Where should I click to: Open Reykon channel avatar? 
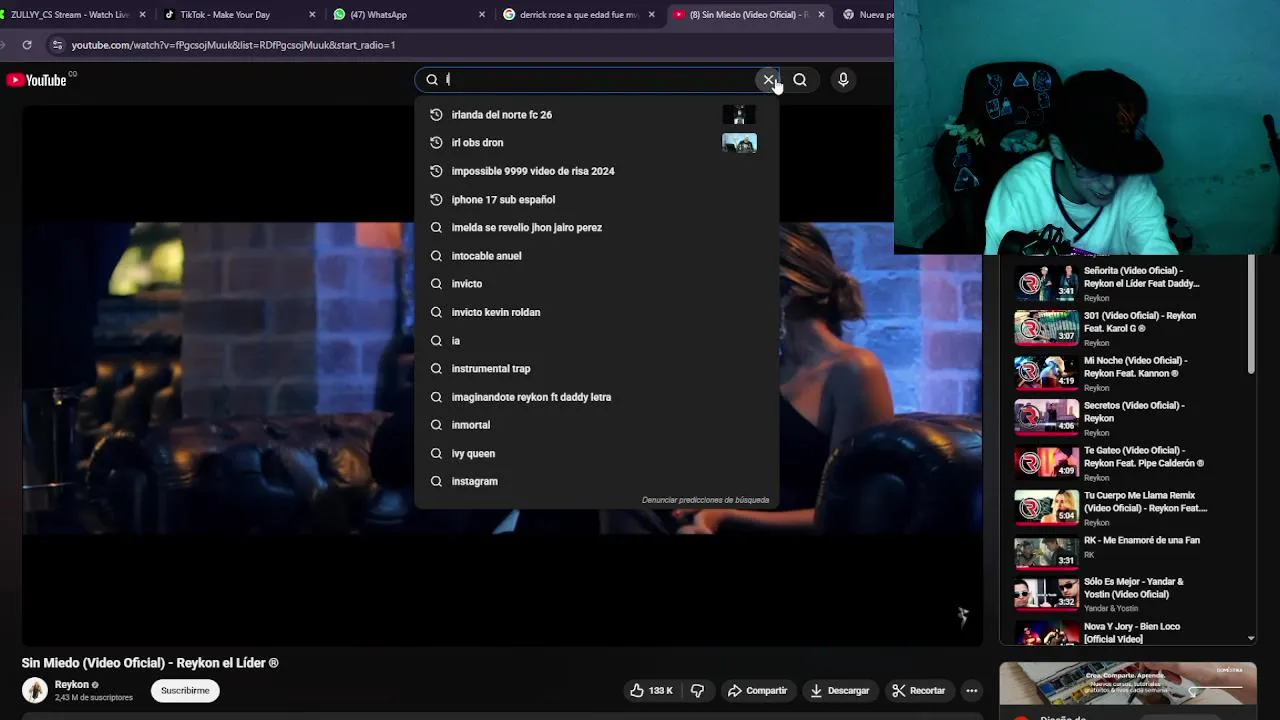pyautogui.click(x=35, y=691)
